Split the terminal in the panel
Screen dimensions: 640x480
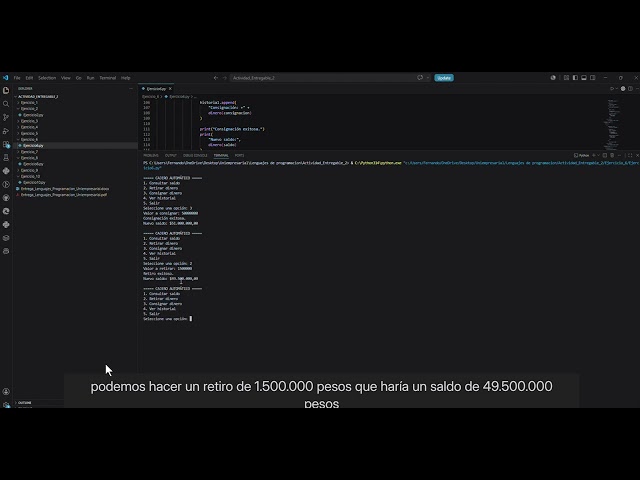click(x=605, y=155)
